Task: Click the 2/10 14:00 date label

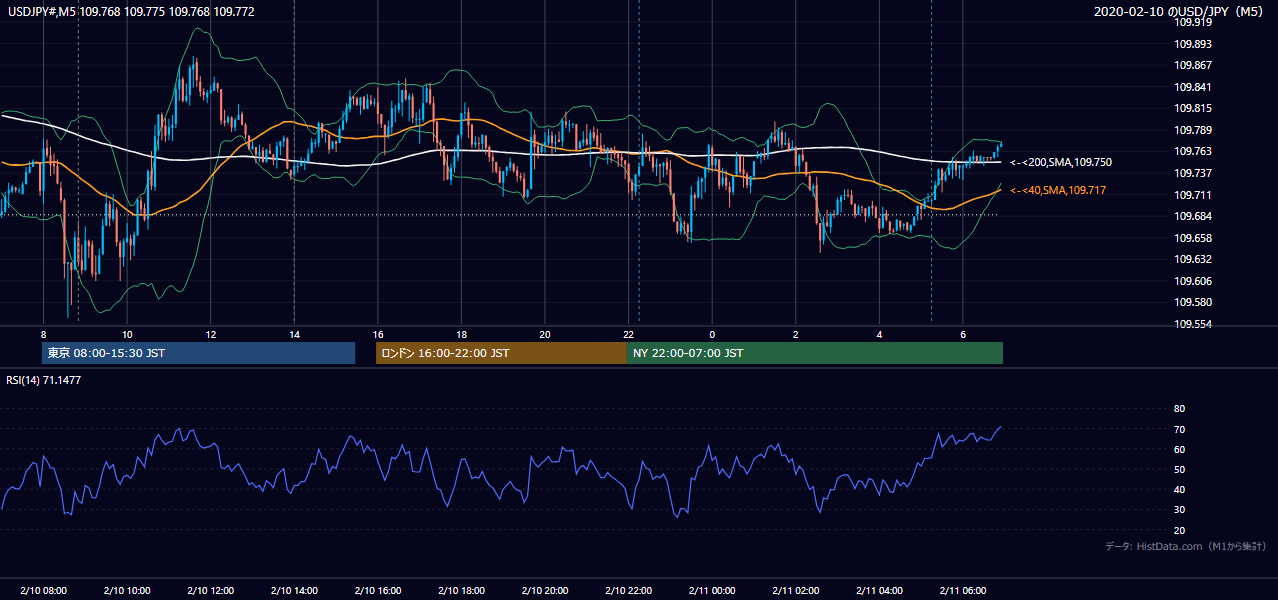Action: [x=294, y=590]
